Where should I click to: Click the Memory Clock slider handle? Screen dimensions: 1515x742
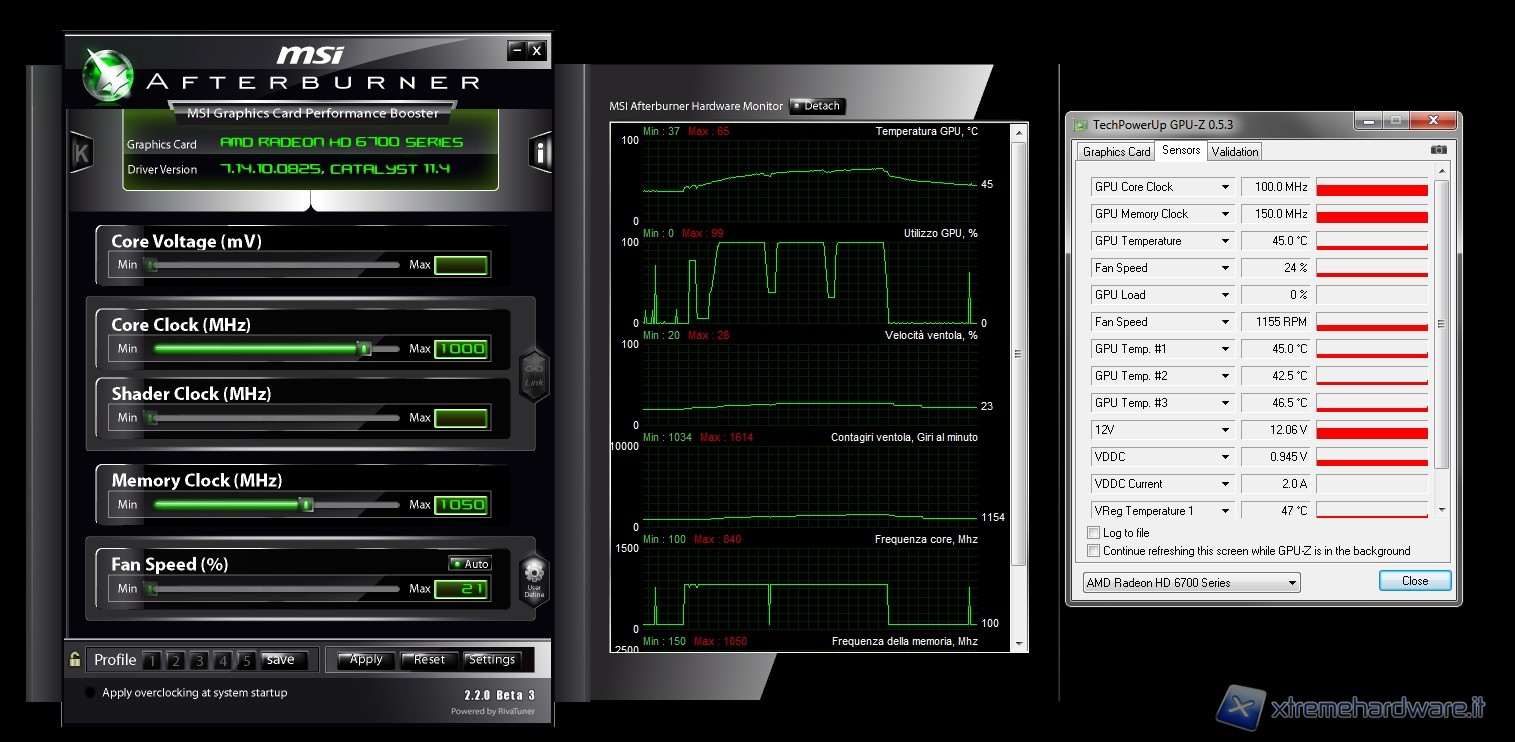pyautogui.click(x=307, y=504)
